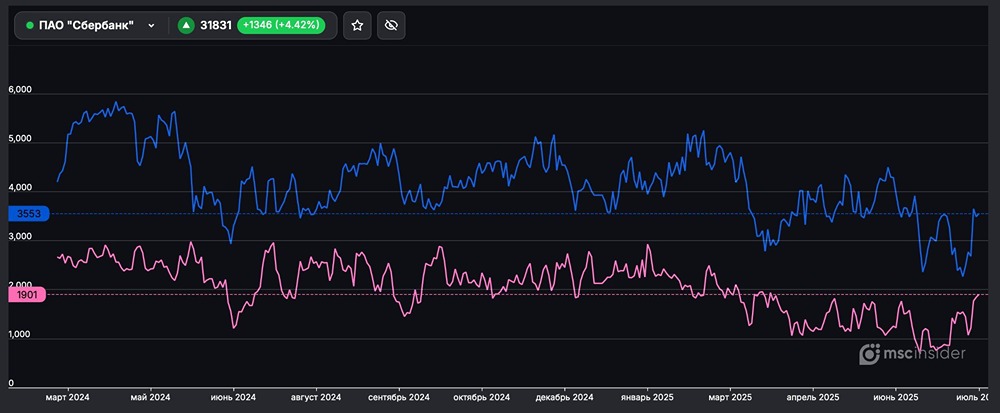
Task: Click the март 2024 axis label
Action: tap(68, 397)
